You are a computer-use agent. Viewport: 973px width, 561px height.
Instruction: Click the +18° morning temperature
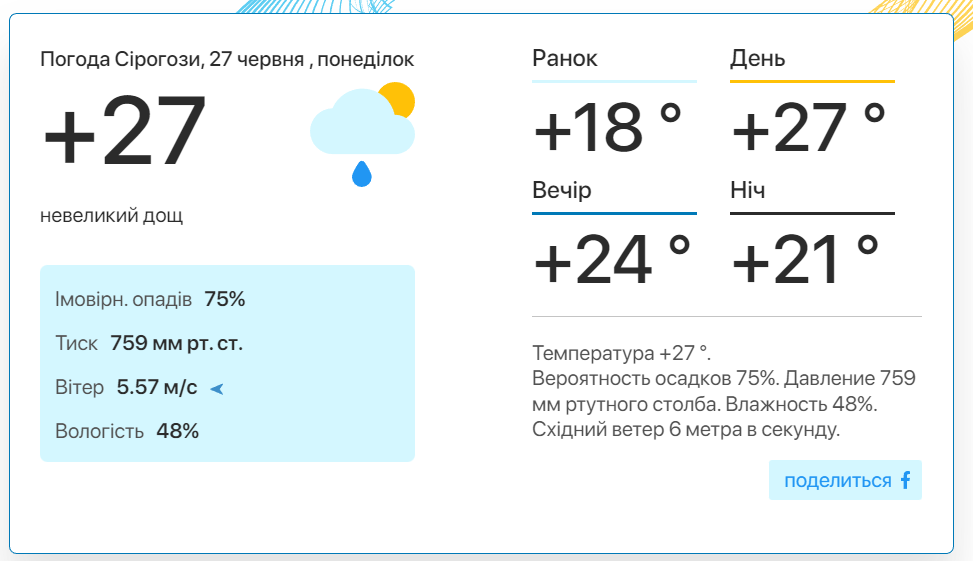point(608,128)
